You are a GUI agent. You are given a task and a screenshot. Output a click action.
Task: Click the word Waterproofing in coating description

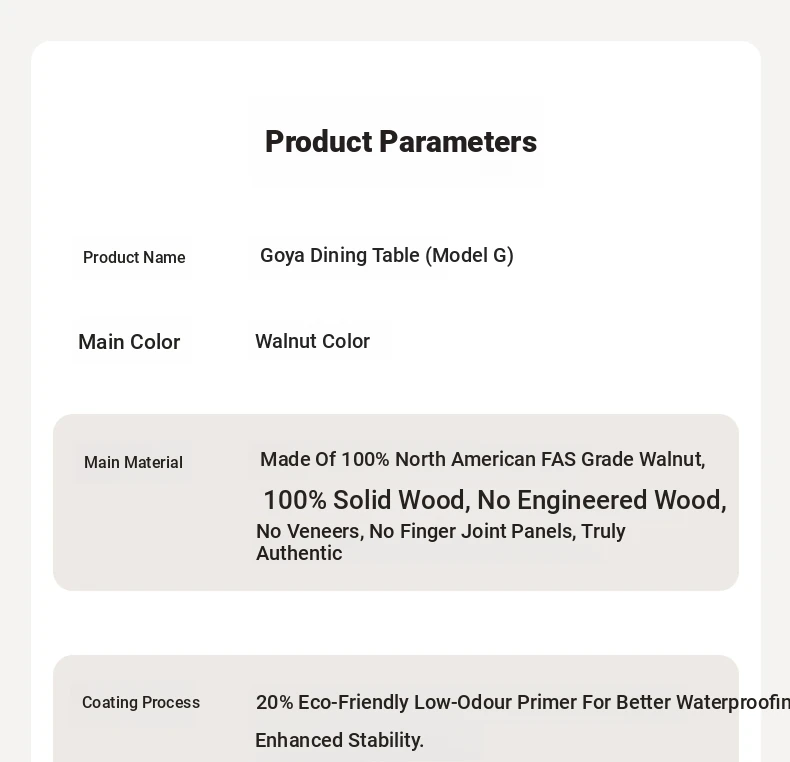(x=733, y=702)
